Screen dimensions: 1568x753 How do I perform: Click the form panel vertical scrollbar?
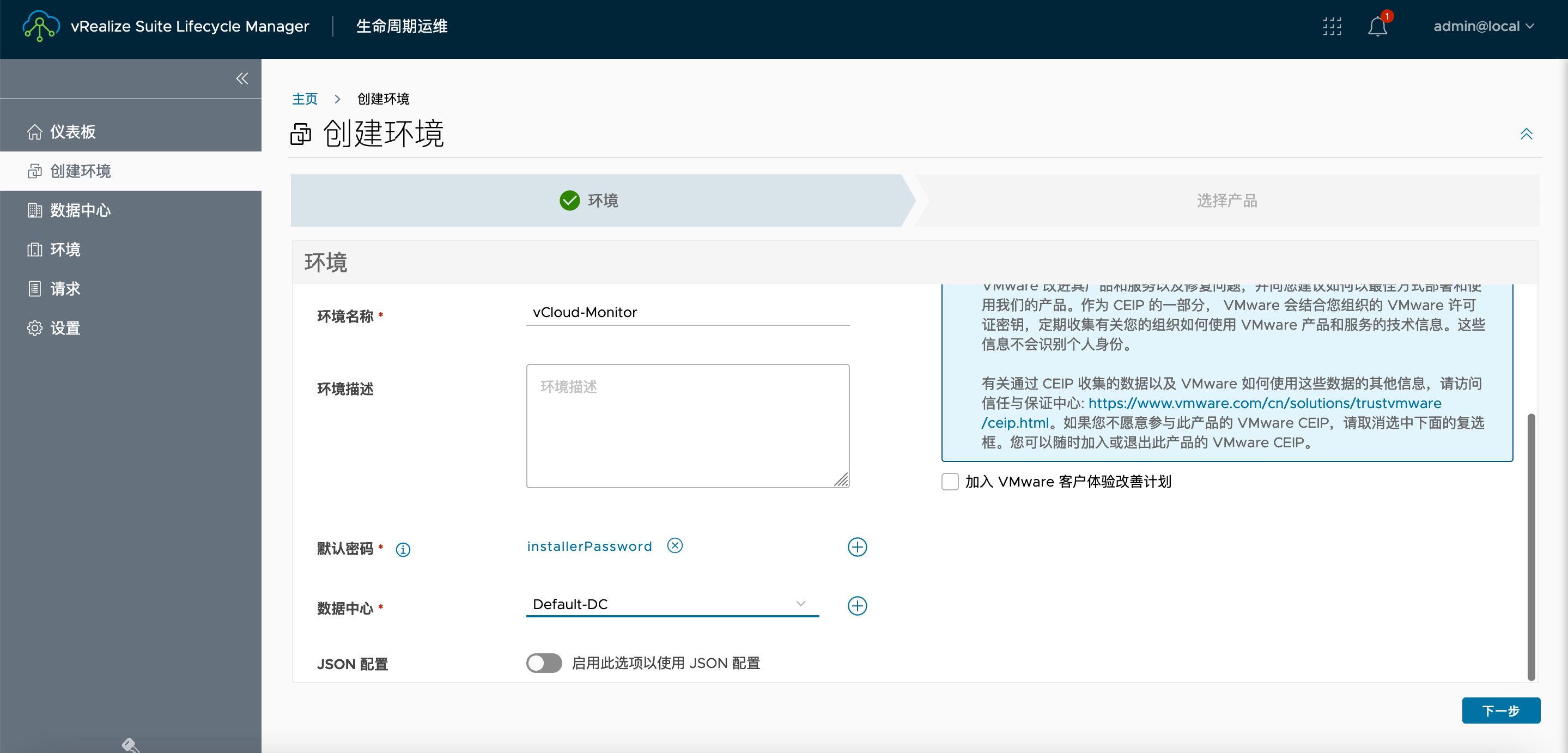click(x=1531, y=546)
